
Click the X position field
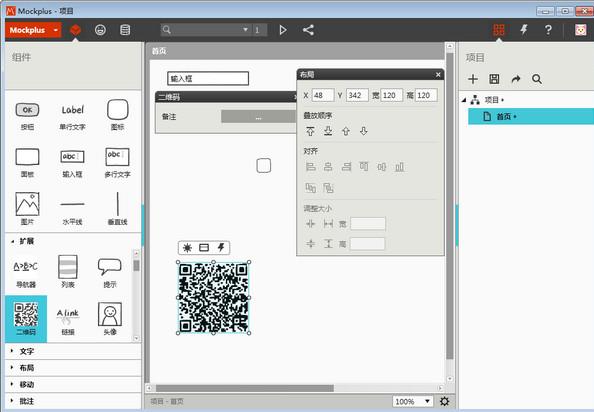click(323, 95)
